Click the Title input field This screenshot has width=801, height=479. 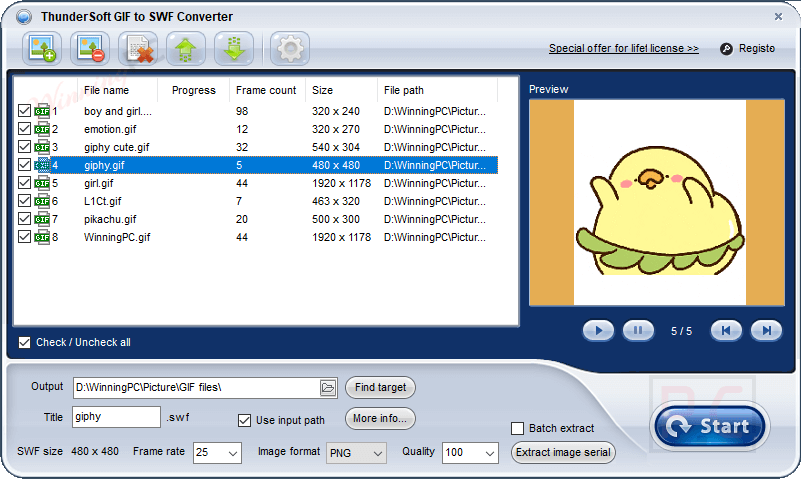pos(116,417)
